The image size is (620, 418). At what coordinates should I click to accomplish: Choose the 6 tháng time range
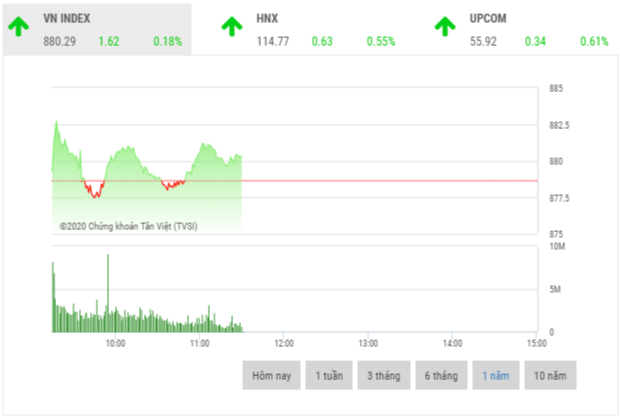[440, 375]
